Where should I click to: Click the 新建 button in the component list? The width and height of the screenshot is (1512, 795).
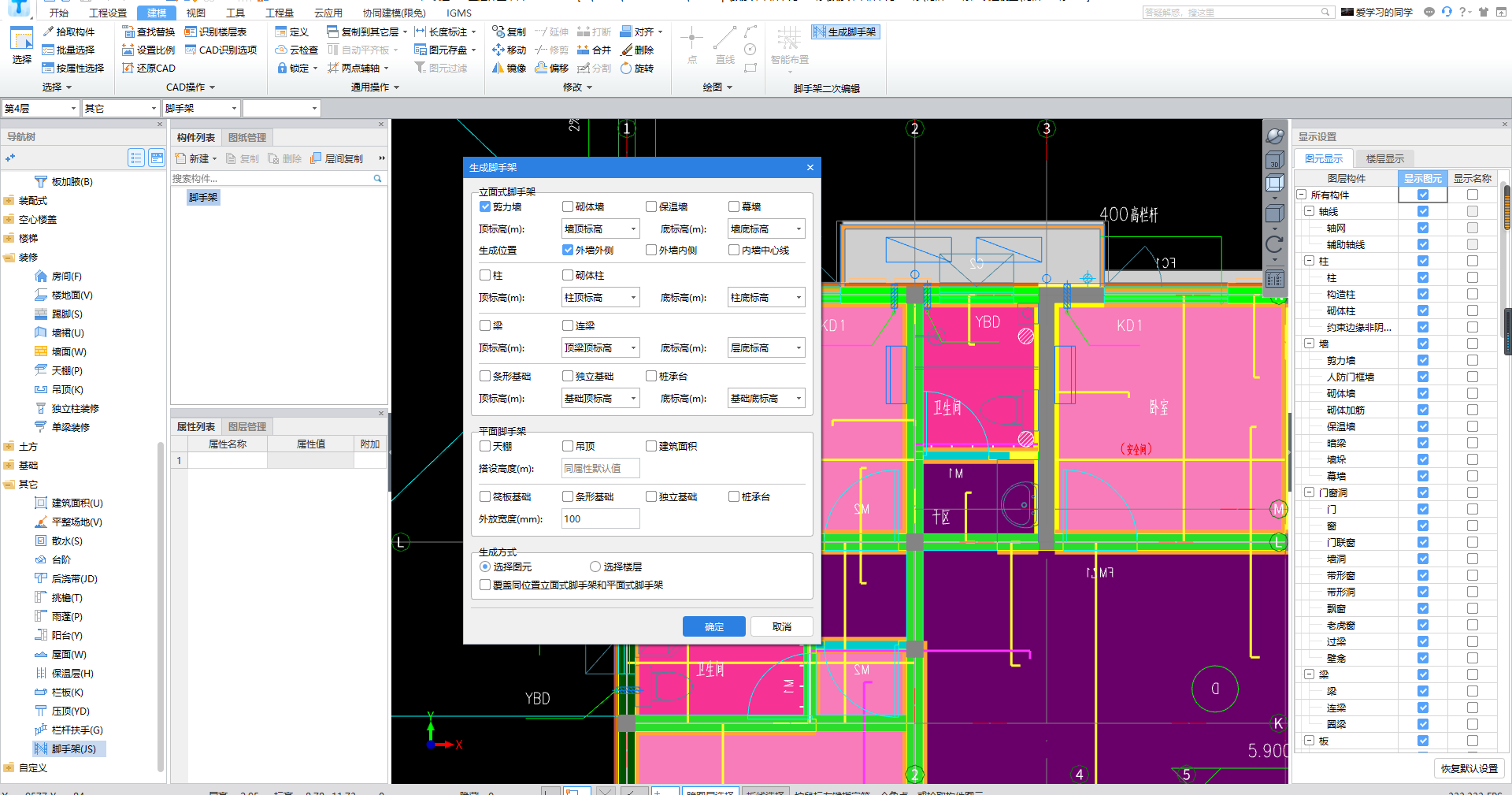click(195, 158)
